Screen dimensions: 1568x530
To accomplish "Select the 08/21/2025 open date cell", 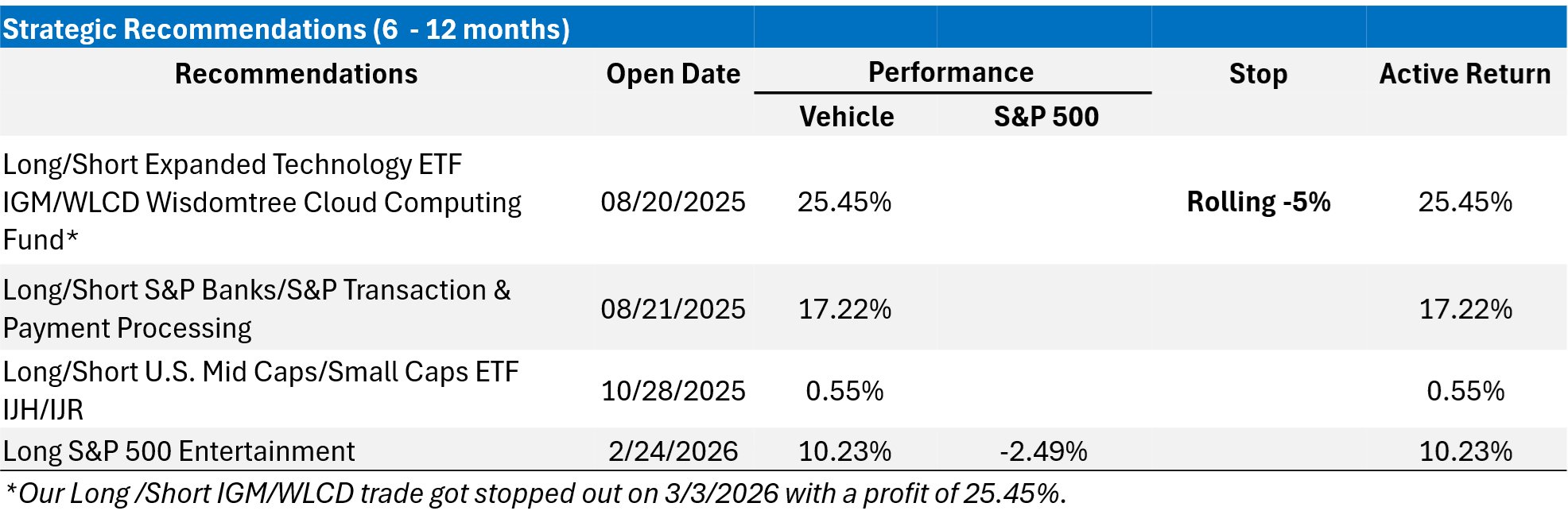I will click(x=673, y=309).
